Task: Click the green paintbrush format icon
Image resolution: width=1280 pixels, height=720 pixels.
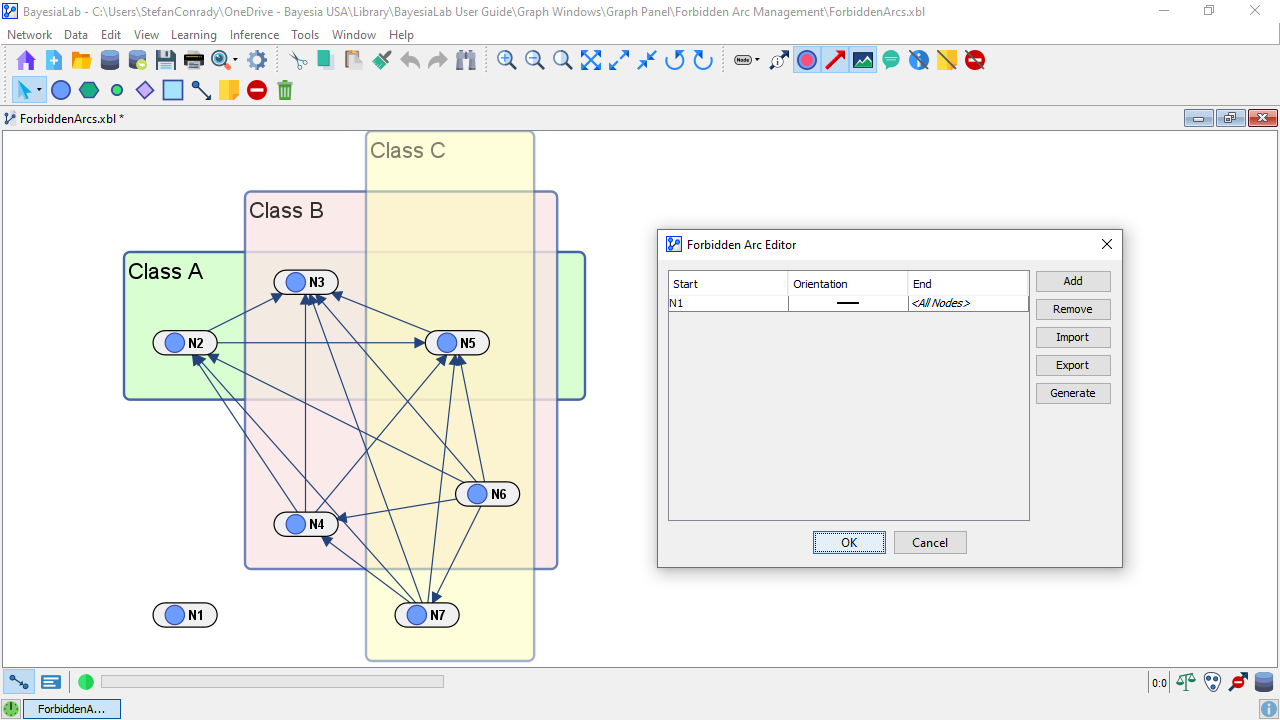Action: tap(381, 60)
